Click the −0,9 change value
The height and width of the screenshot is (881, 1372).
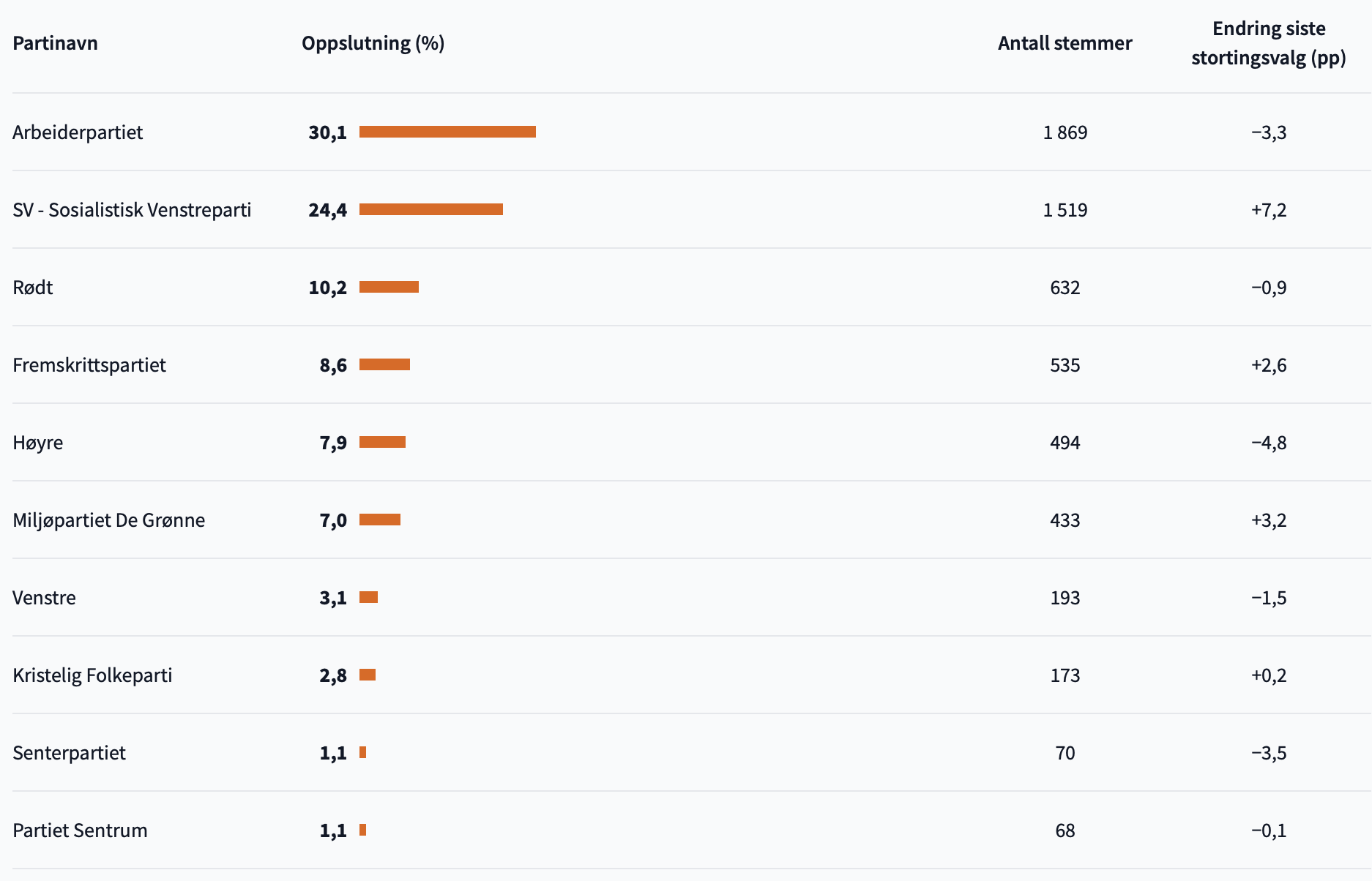(1269, 288)
